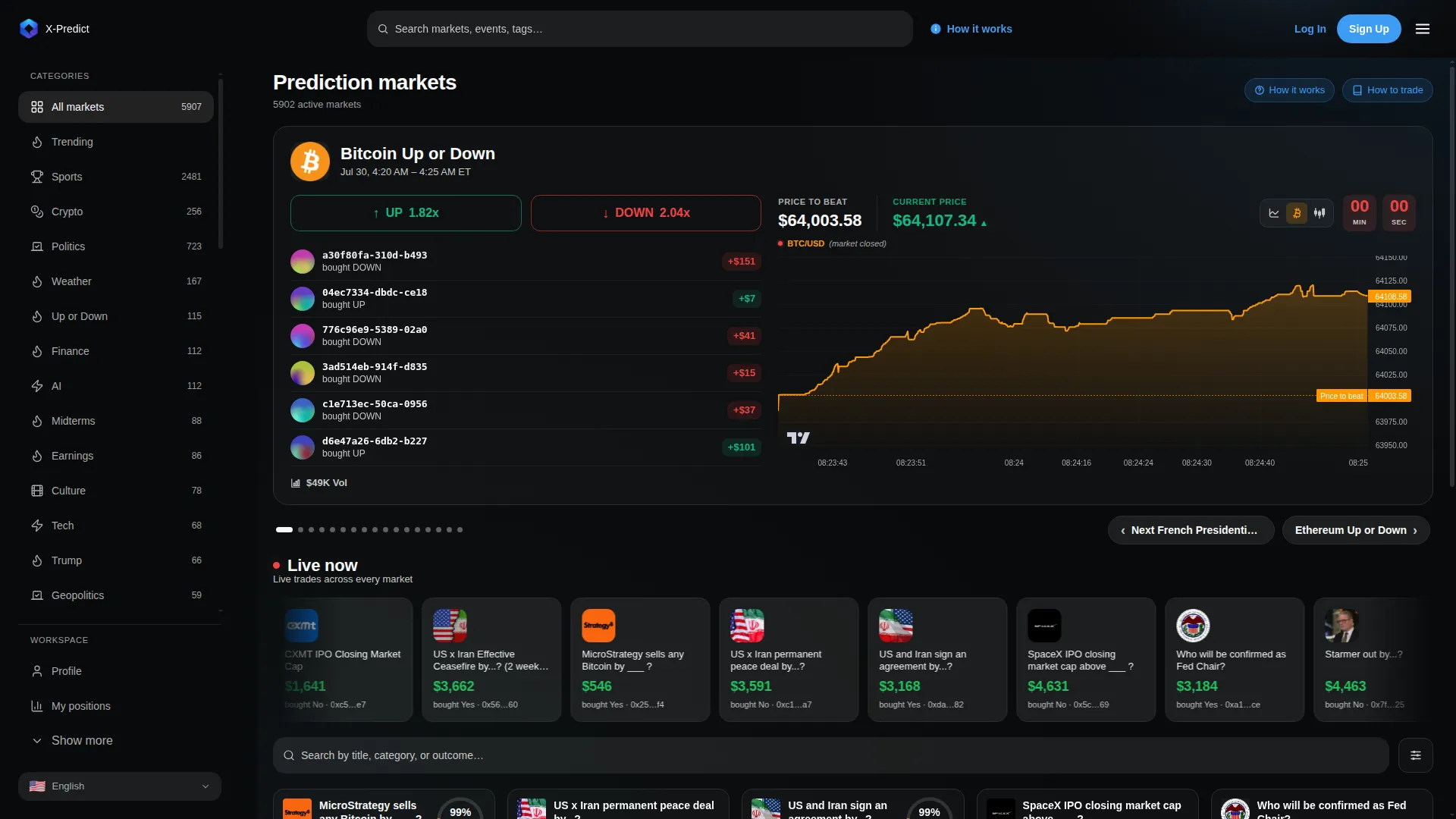Image resolution: width=1456 pixels, height=819 pixels.
Task: Open the TradingView logo on chart
Action: tap(798, 438)
